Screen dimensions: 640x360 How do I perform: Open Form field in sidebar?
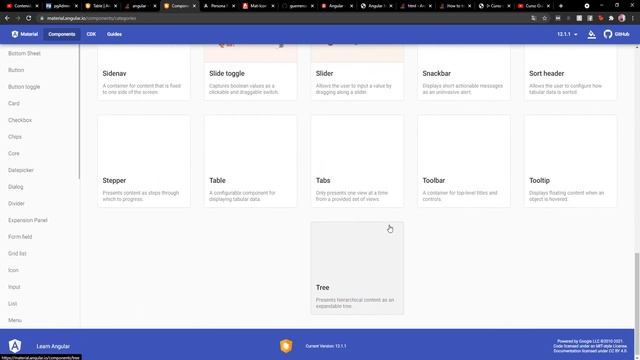click(20, 237)
